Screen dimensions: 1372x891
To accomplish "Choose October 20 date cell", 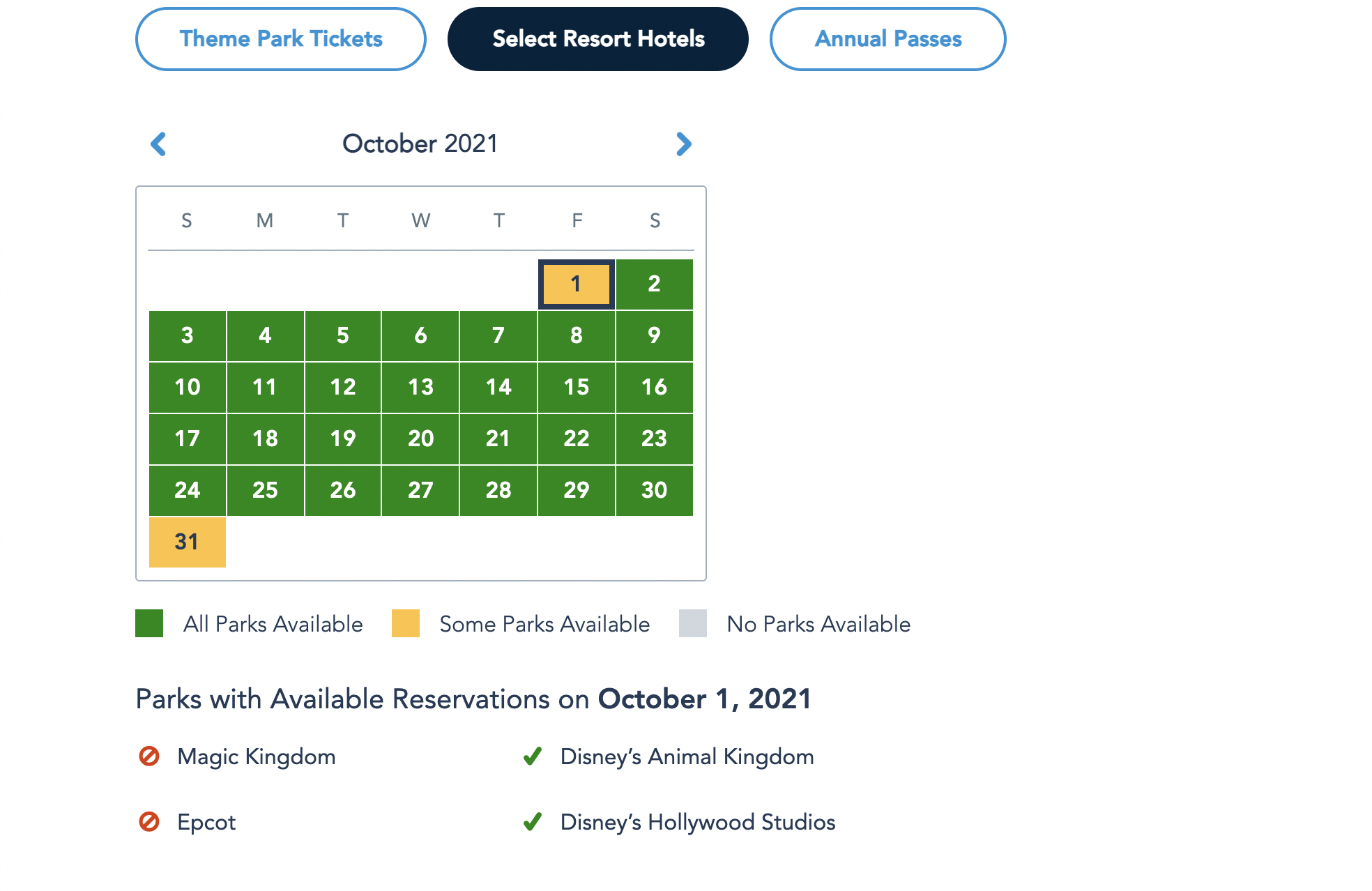I will pyautogui.click(x=420, y=439).
